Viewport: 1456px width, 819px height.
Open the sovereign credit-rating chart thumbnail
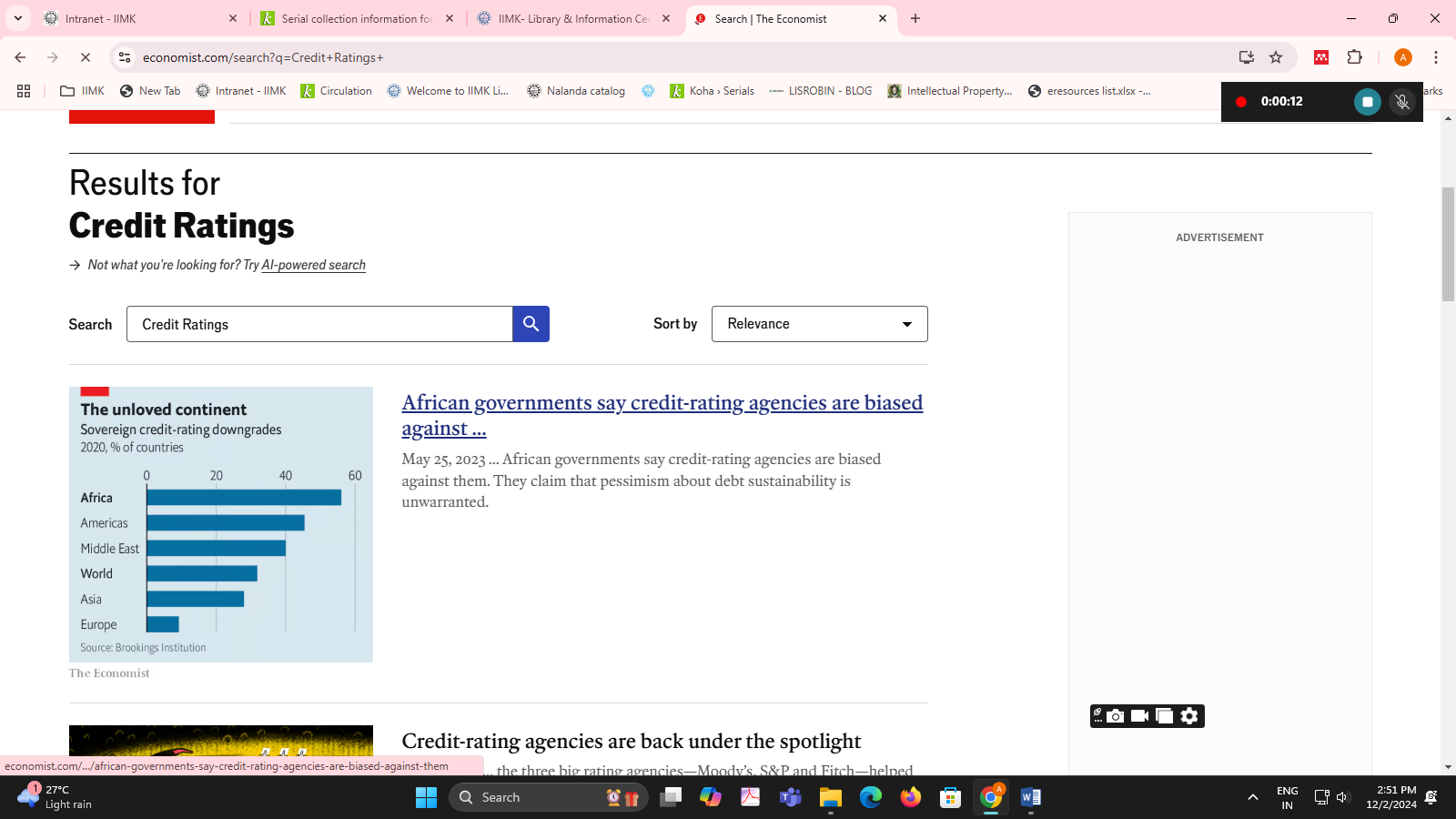221,524
